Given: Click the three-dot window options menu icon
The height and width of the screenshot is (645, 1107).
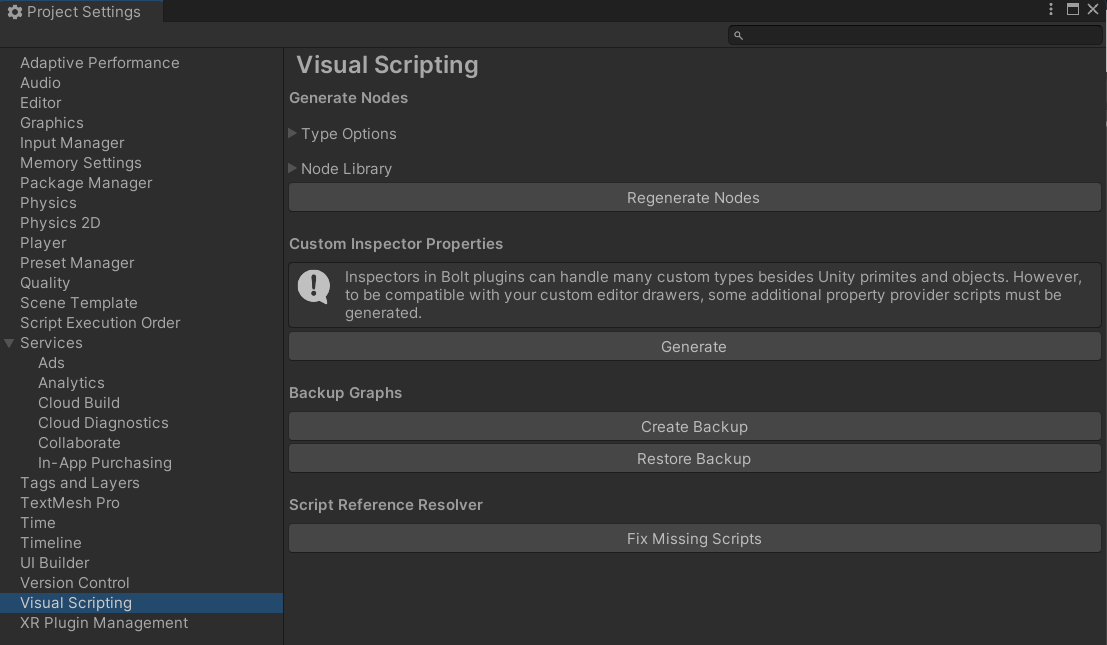Looking at the screenshot, I should [1051, 10].
